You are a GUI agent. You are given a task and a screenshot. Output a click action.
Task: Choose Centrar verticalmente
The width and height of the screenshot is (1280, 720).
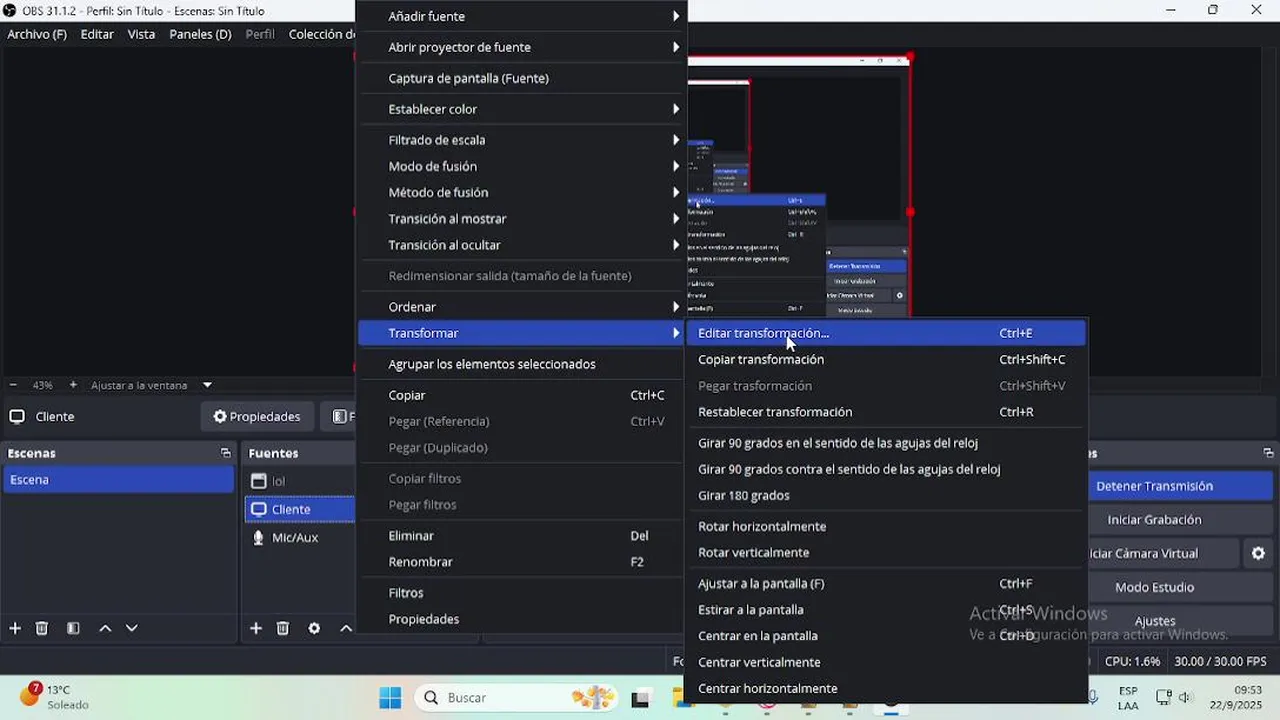886,662
